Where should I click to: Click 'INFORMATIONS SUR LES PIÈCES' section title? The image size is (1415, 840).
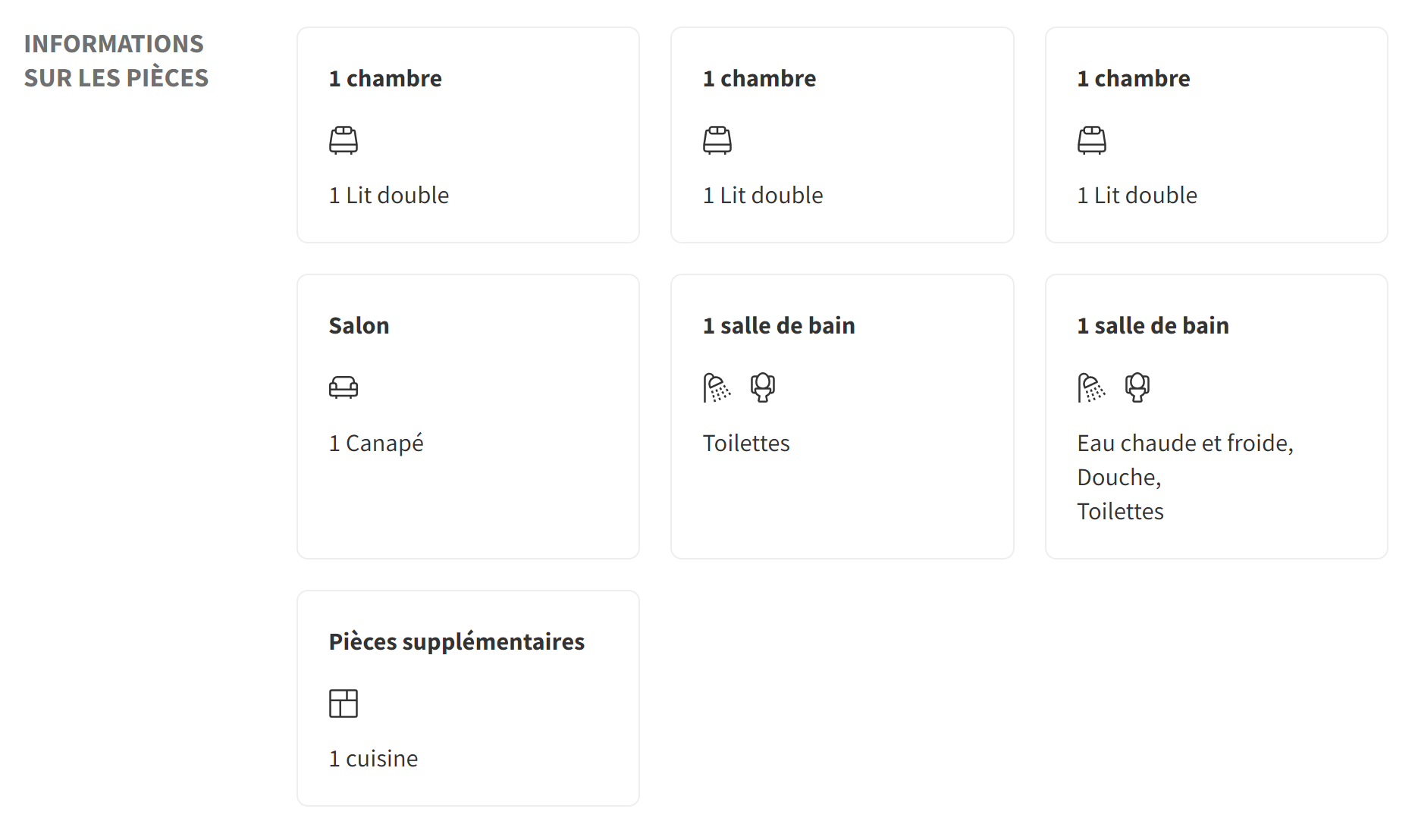click(x=116, y=61)
